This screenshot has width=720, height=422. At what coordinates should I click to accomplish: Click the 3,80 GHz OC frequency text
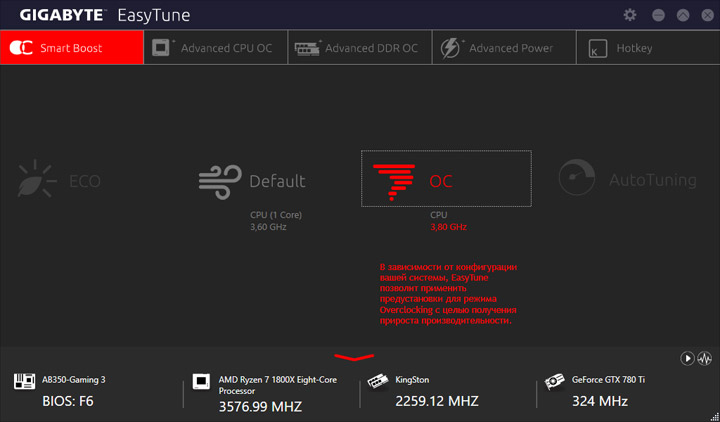448,227
